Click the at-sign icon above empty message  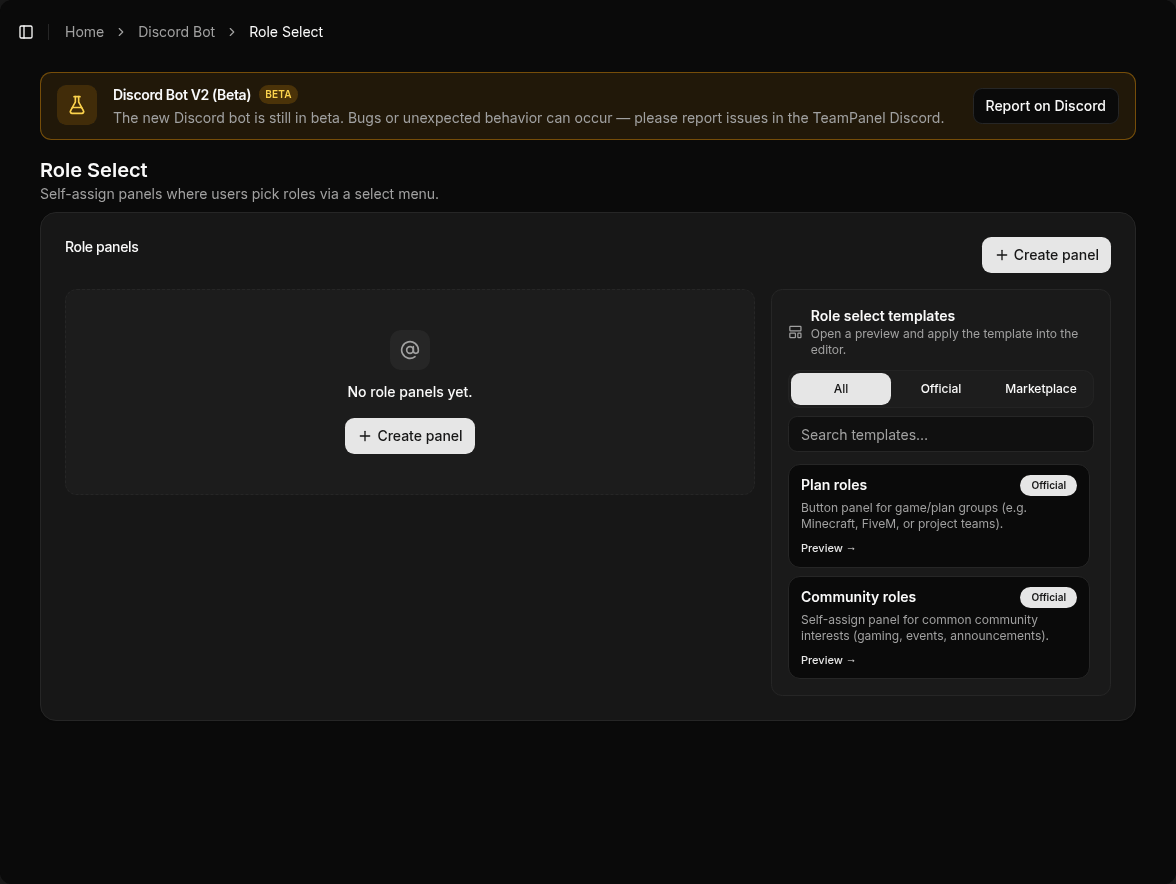coord(410,350)
